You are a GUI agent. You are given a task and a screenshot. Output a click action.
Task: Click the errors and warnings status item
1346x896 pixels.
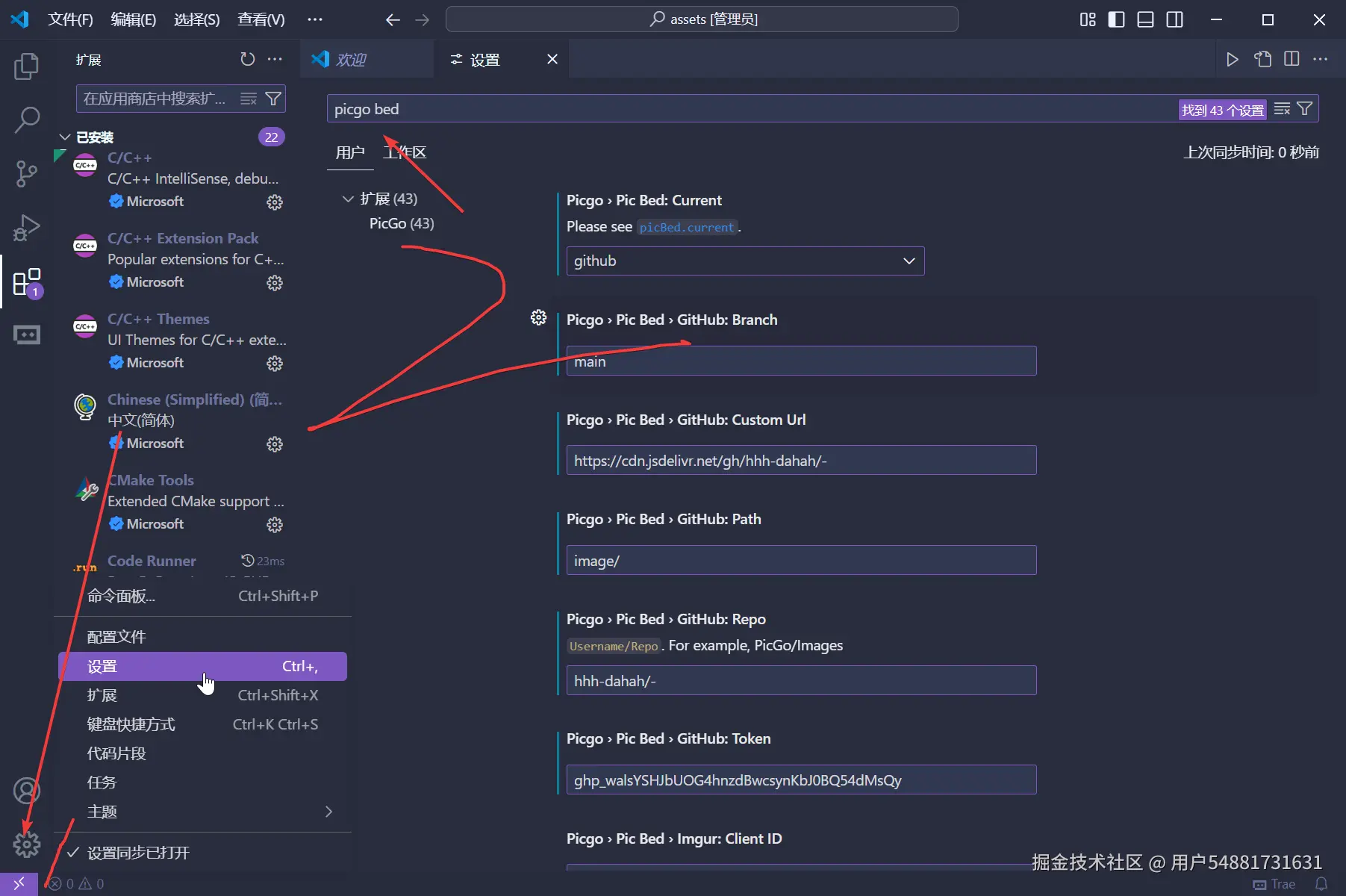(75, 884)
